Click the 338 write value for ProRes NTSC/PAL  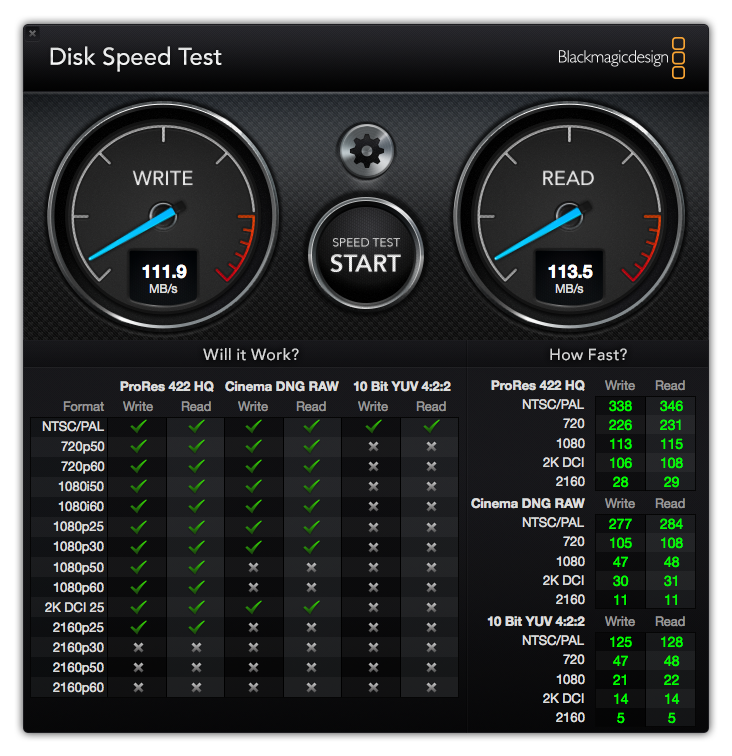click(620, 406)
